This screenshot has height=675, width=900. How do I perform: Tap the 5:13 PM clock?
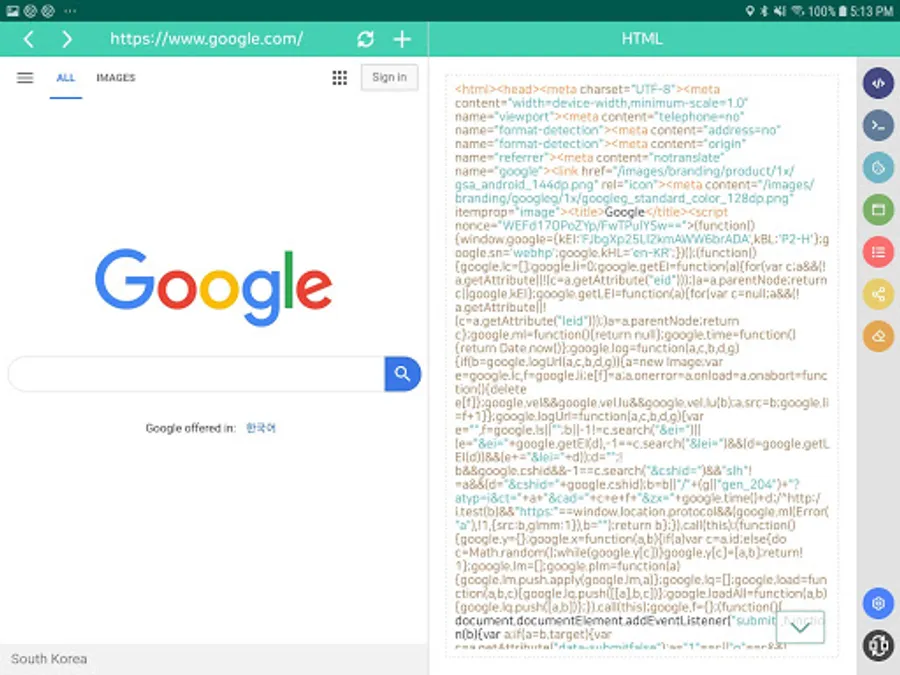click(871, 11)
